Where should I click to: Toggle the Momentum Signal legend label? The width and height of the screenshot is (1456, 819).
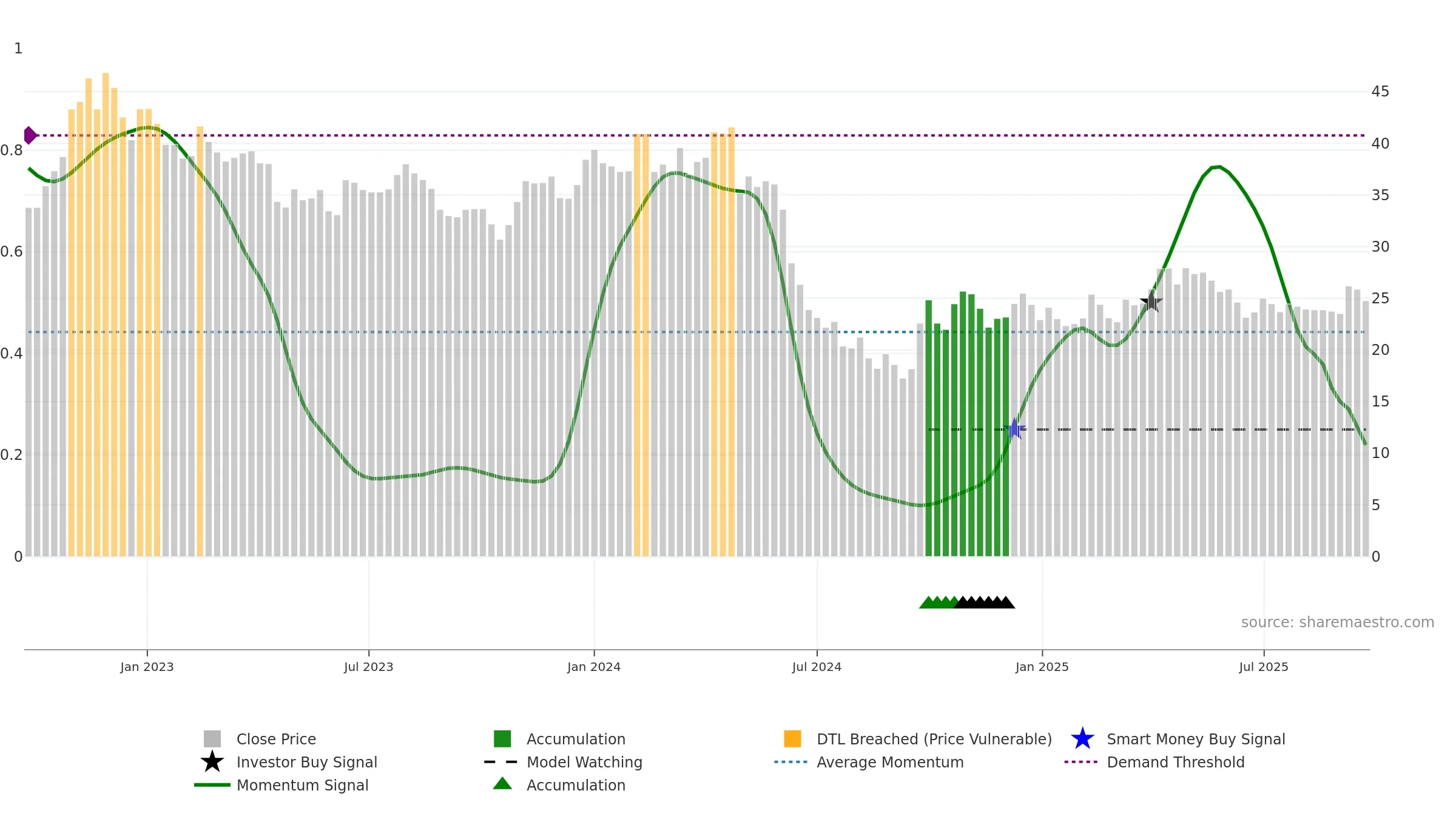302,785
